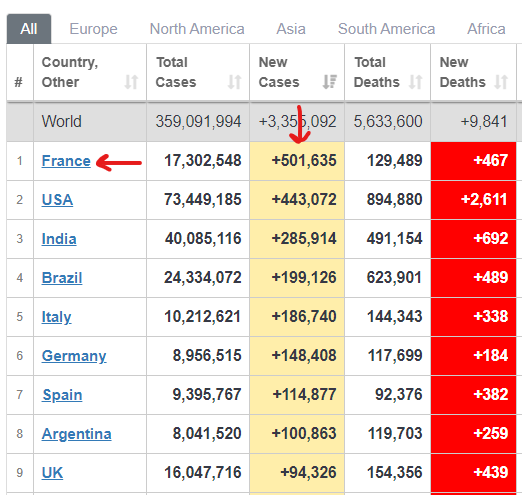
Task: Sort by Total Cases arrows icon
Action: tap(234, 82)
